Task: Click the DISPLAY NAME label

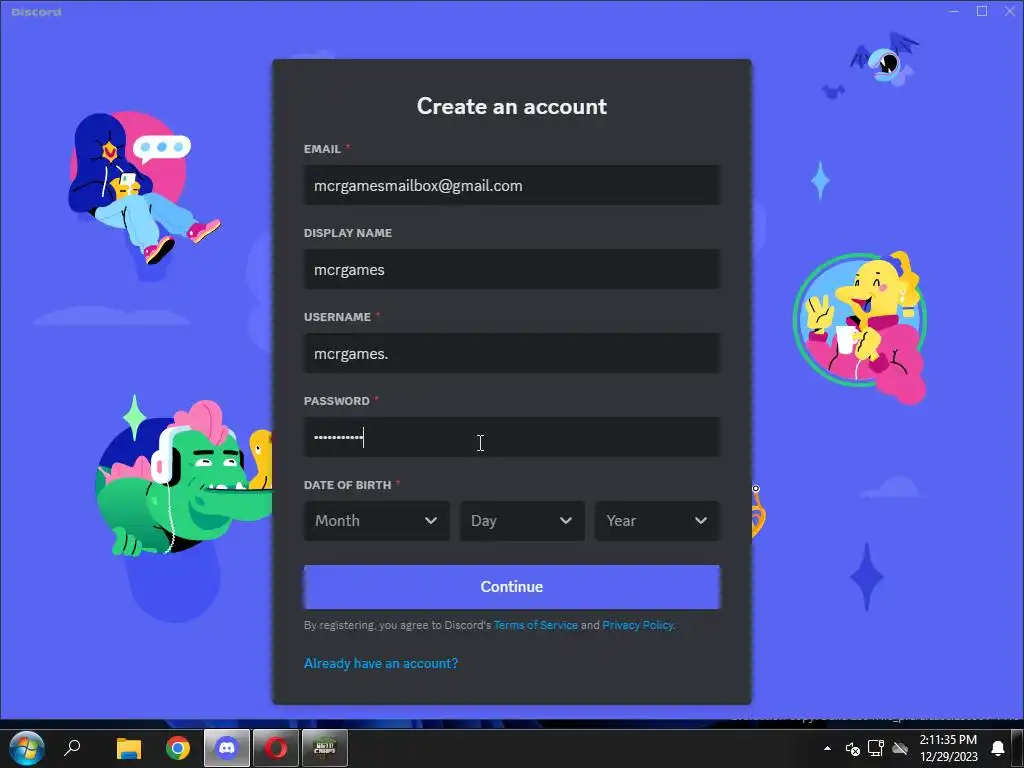Action: [347, 233]
